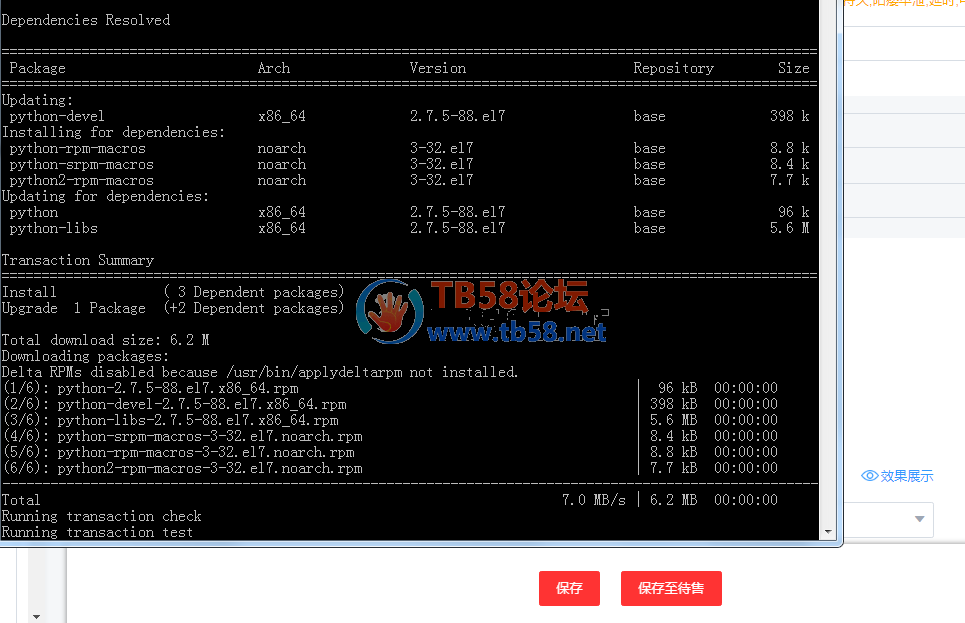Click the 'Repository' column header text
This screenshot has width=965, height=623.
[x=673, y=68]
